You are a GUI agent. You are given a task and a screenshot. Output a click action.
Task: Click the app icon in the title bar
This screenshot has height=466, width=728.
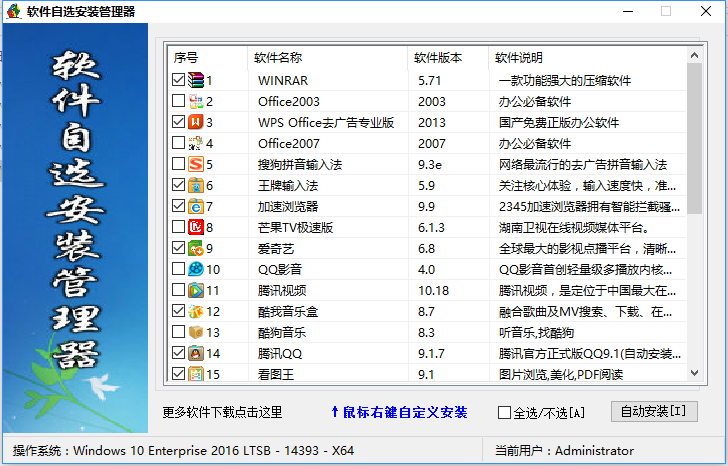tap(13, 11)
